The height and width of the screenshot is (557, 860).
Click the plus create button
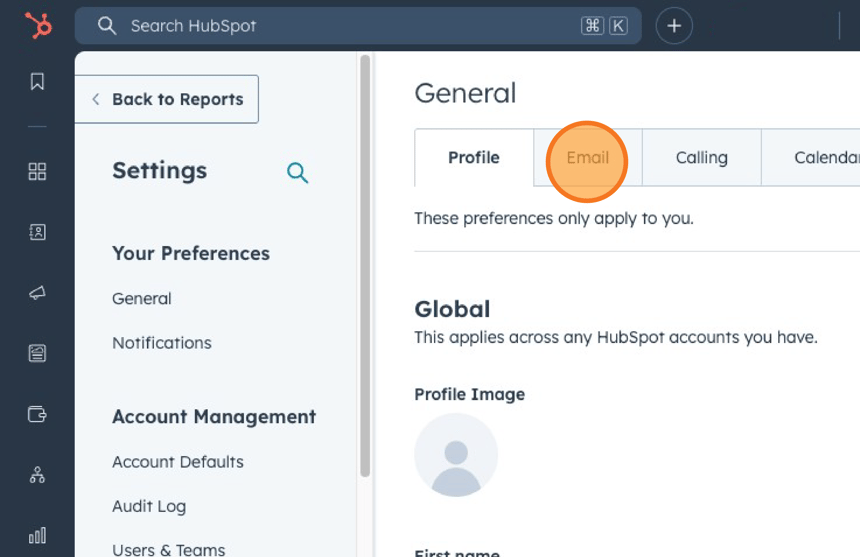tap(674, 26)
